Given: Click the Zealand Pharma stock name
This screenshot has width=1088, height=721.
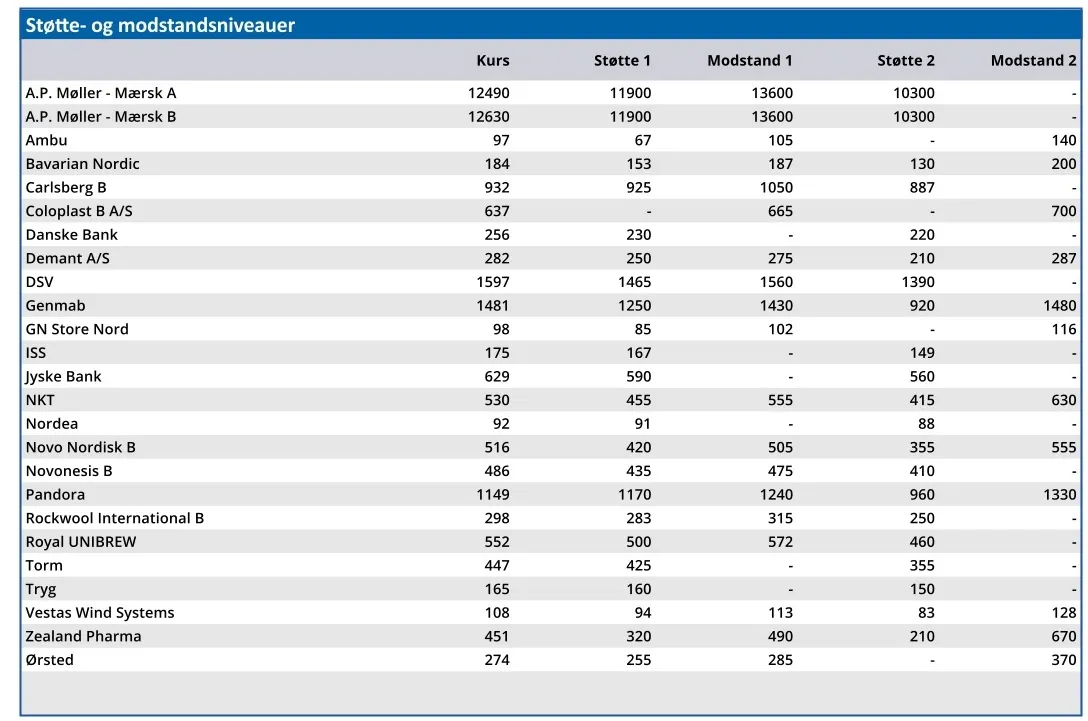Looking at the screenshot, I should [x=83, y=637].
